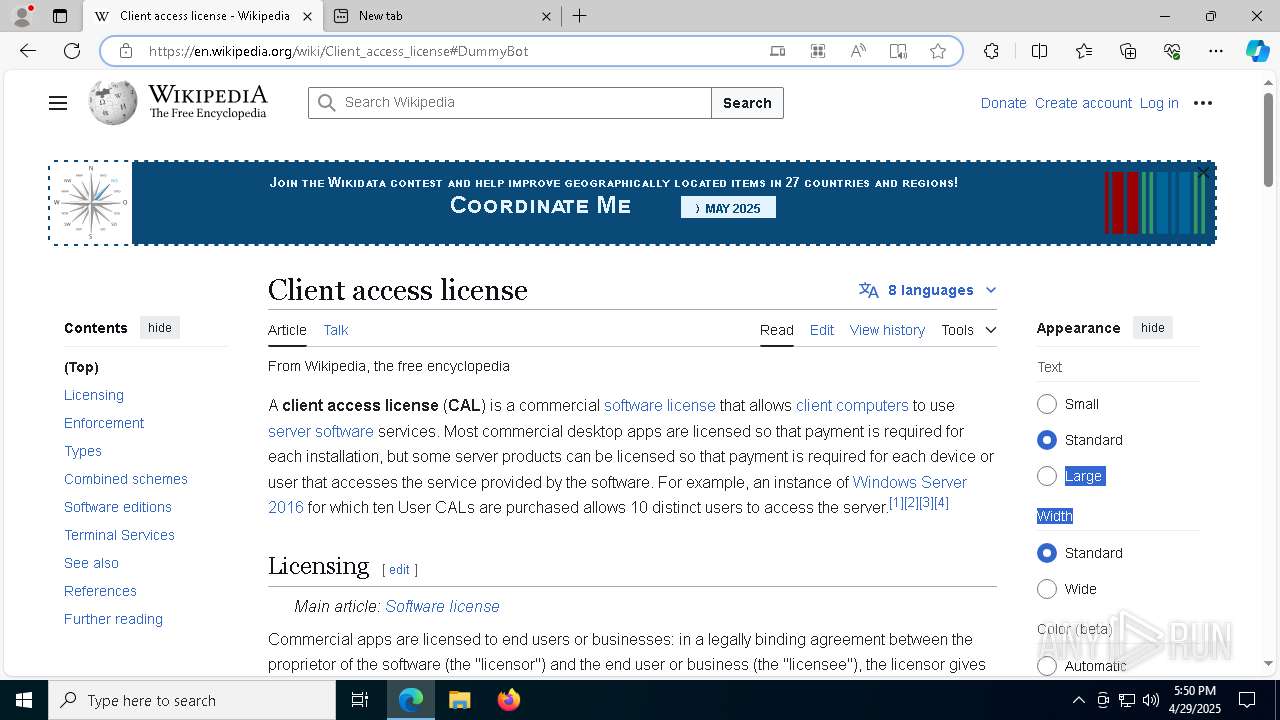
Task: Launch Copilot from the Edge toolbar
Action: (1257, 51)
